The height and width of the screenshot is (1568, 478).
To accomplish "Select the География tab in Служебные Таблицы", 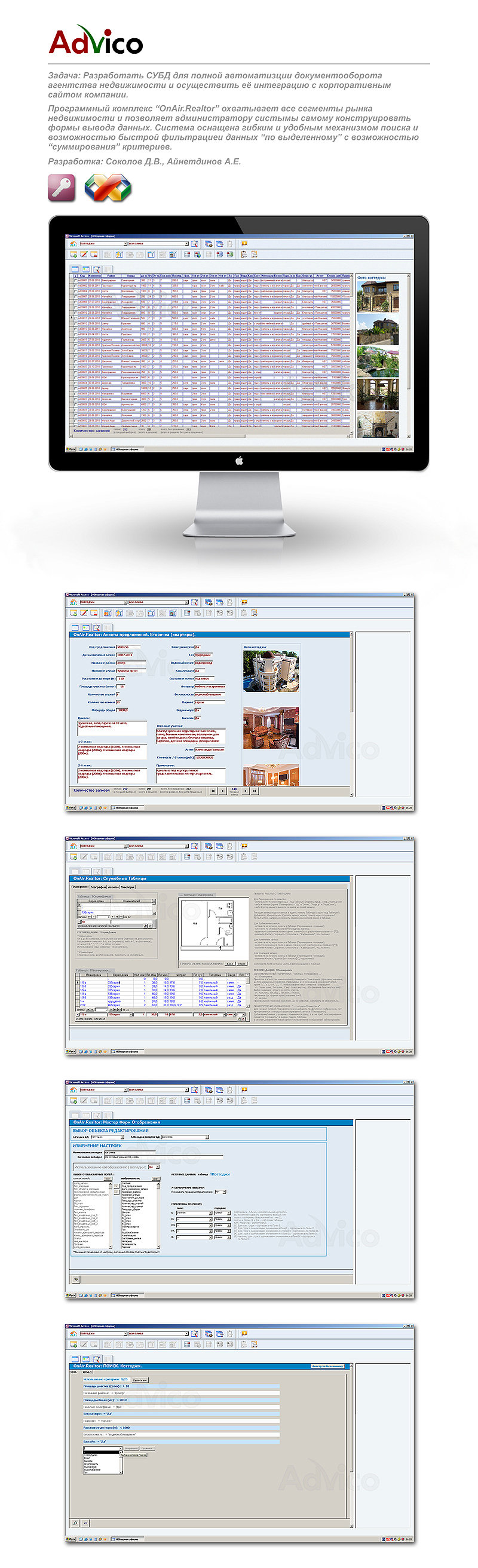I will pyautogui.click(x=98, y=887).
